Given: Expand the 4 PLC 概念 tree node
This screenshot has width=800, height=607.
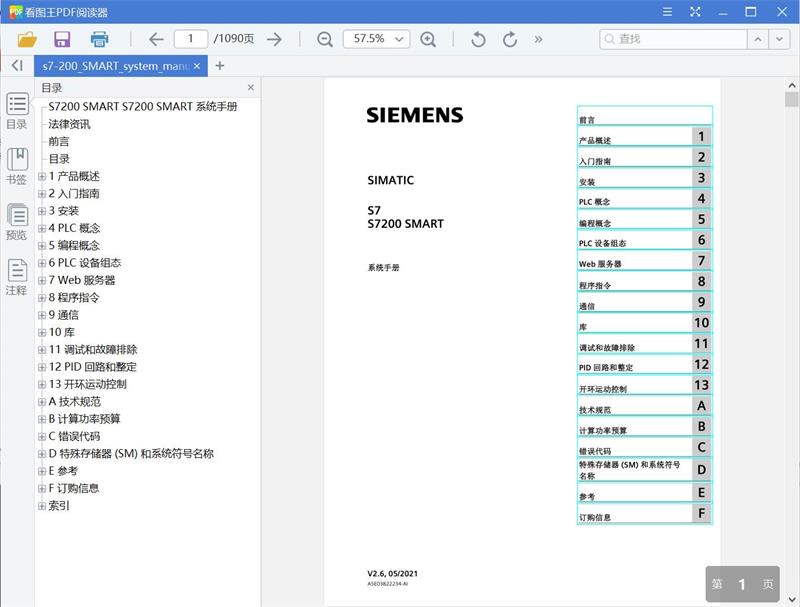Looking at the screenshot, I should point(42,229).
